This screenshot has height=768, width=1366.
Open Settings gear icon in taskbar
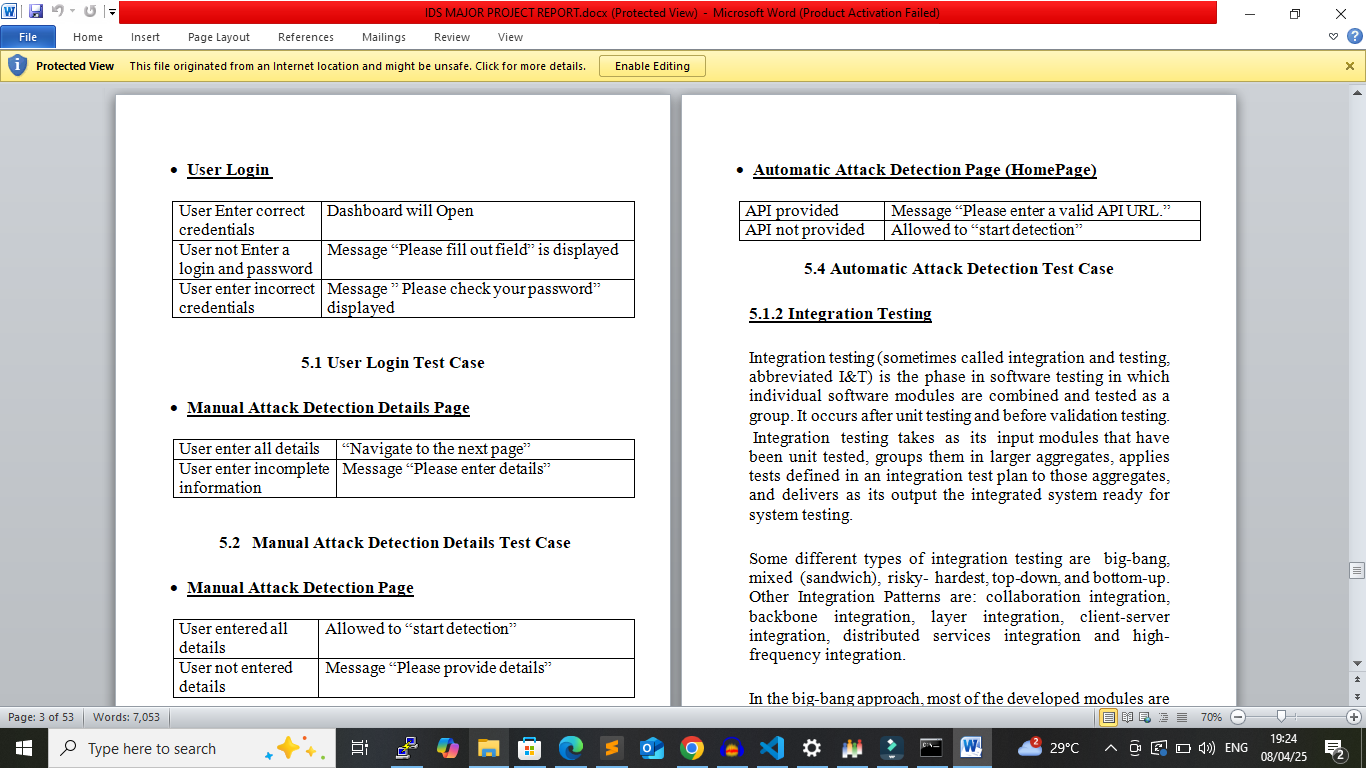click(x=812, y=748)
